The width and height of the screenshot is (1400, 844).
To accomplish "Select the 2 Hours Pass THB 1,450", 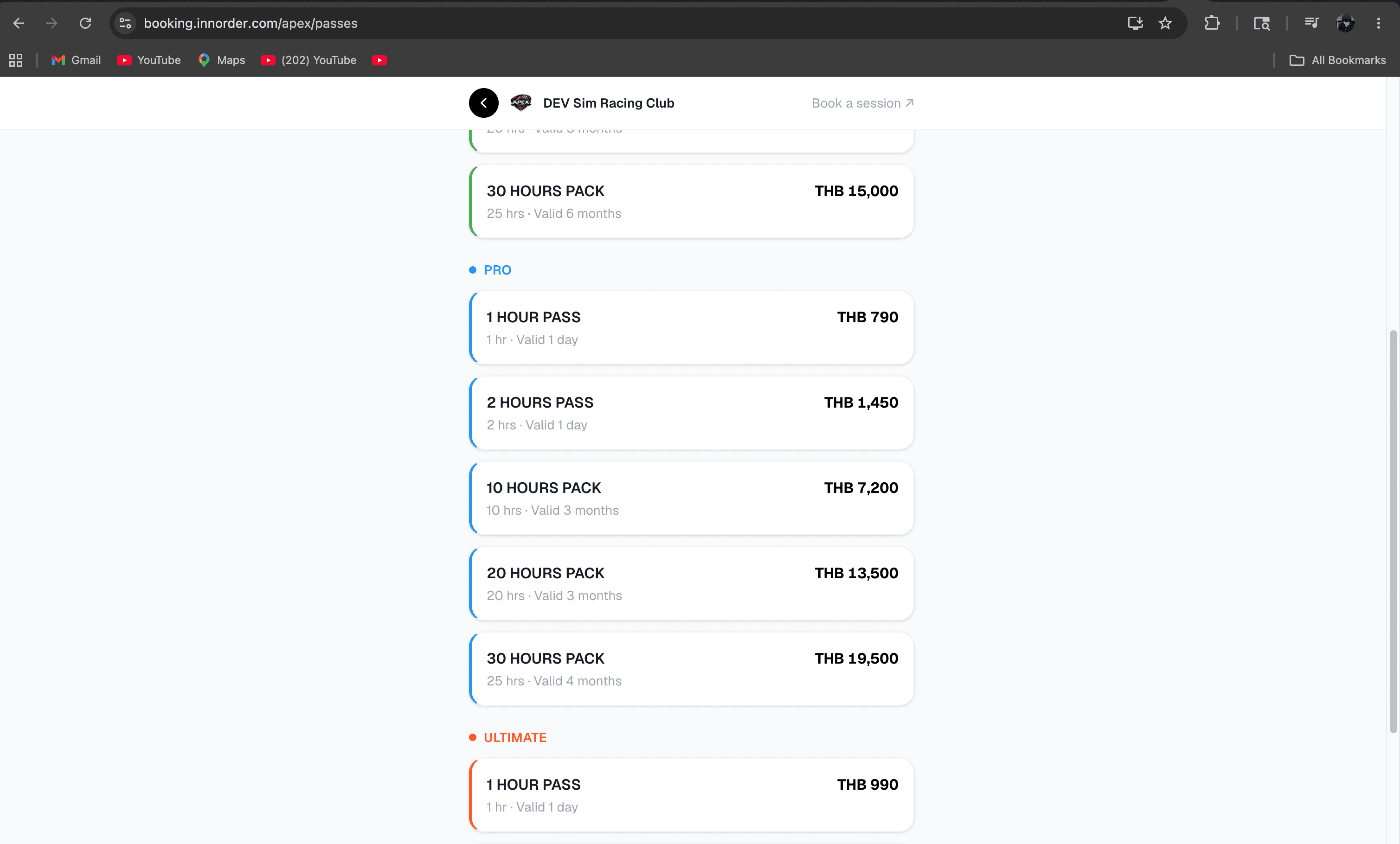I will pyautogui.click(x=692, y=413).
